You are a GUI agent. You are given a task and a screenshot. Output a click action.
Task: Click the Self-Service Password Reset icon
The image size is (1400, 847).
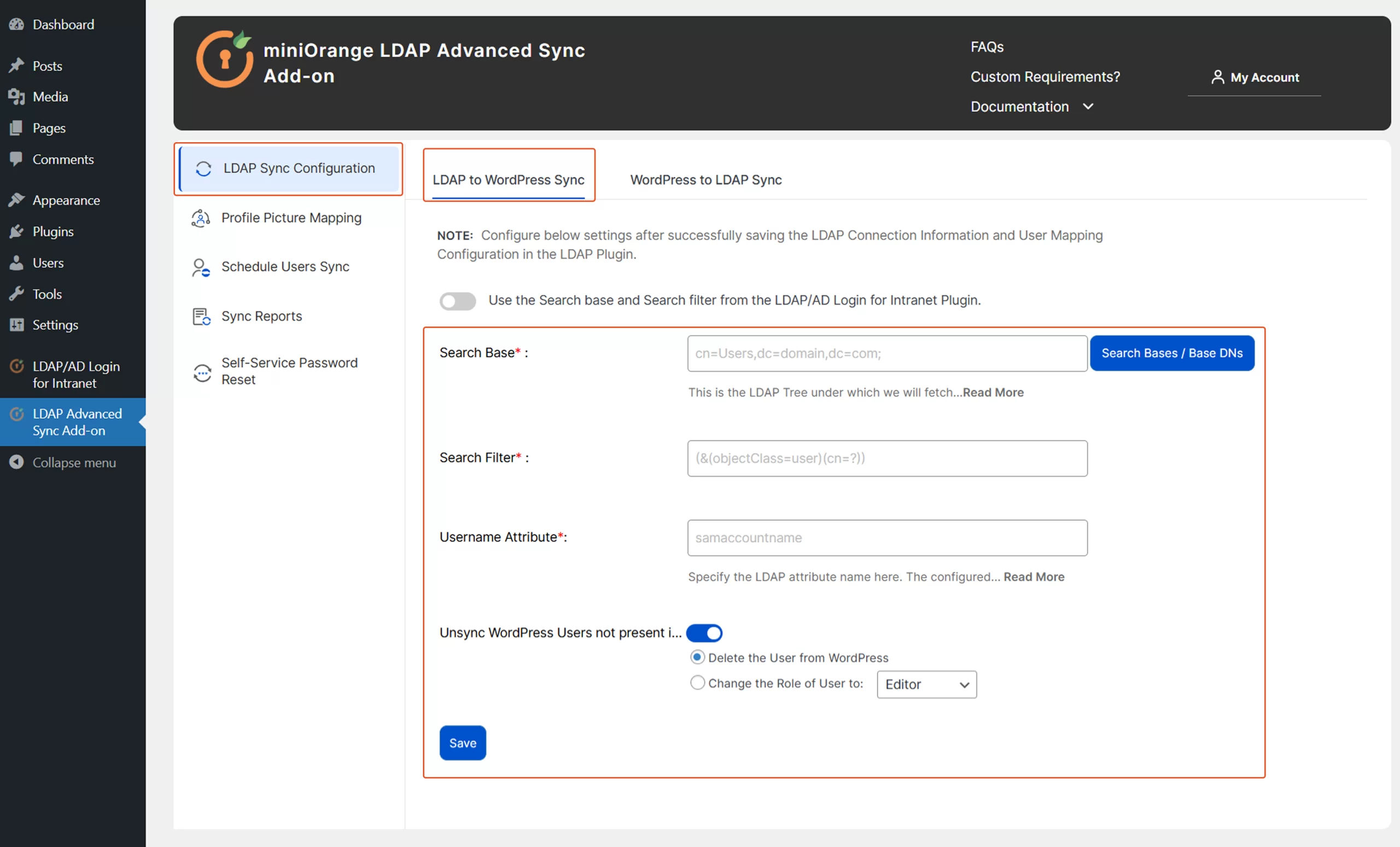click(x=202, y=373)
